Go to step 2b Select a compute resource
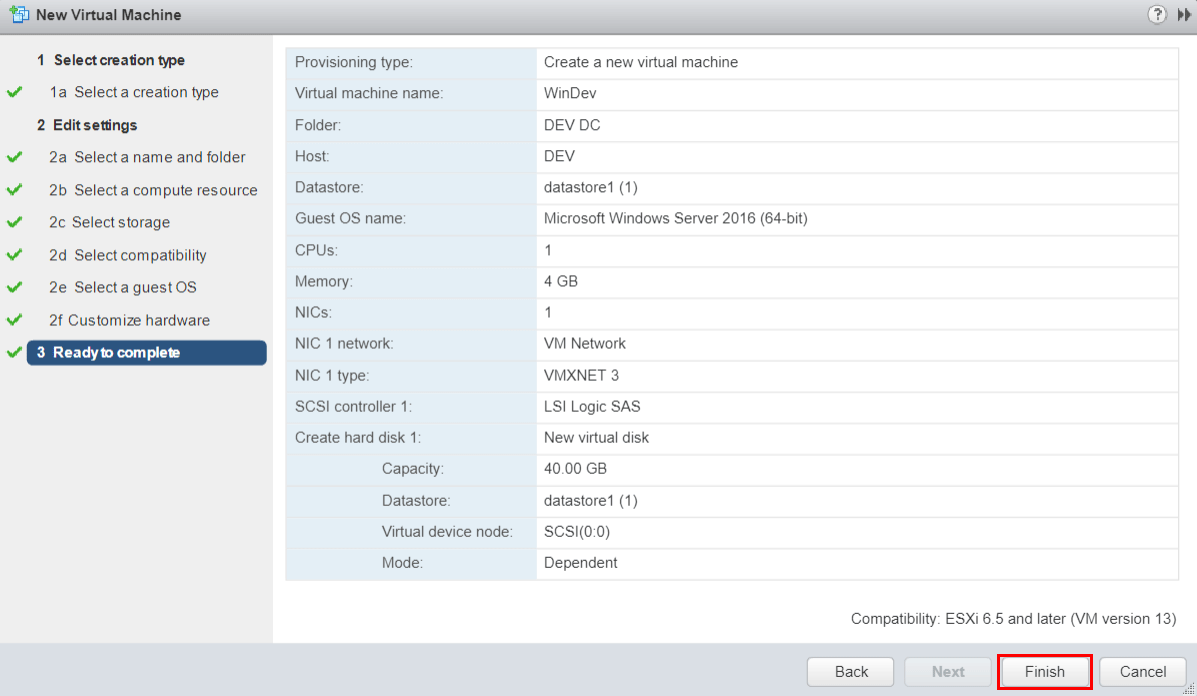The height and width of the screenshot is (696, 1197). pyautogui.click(x=153, y=190)
